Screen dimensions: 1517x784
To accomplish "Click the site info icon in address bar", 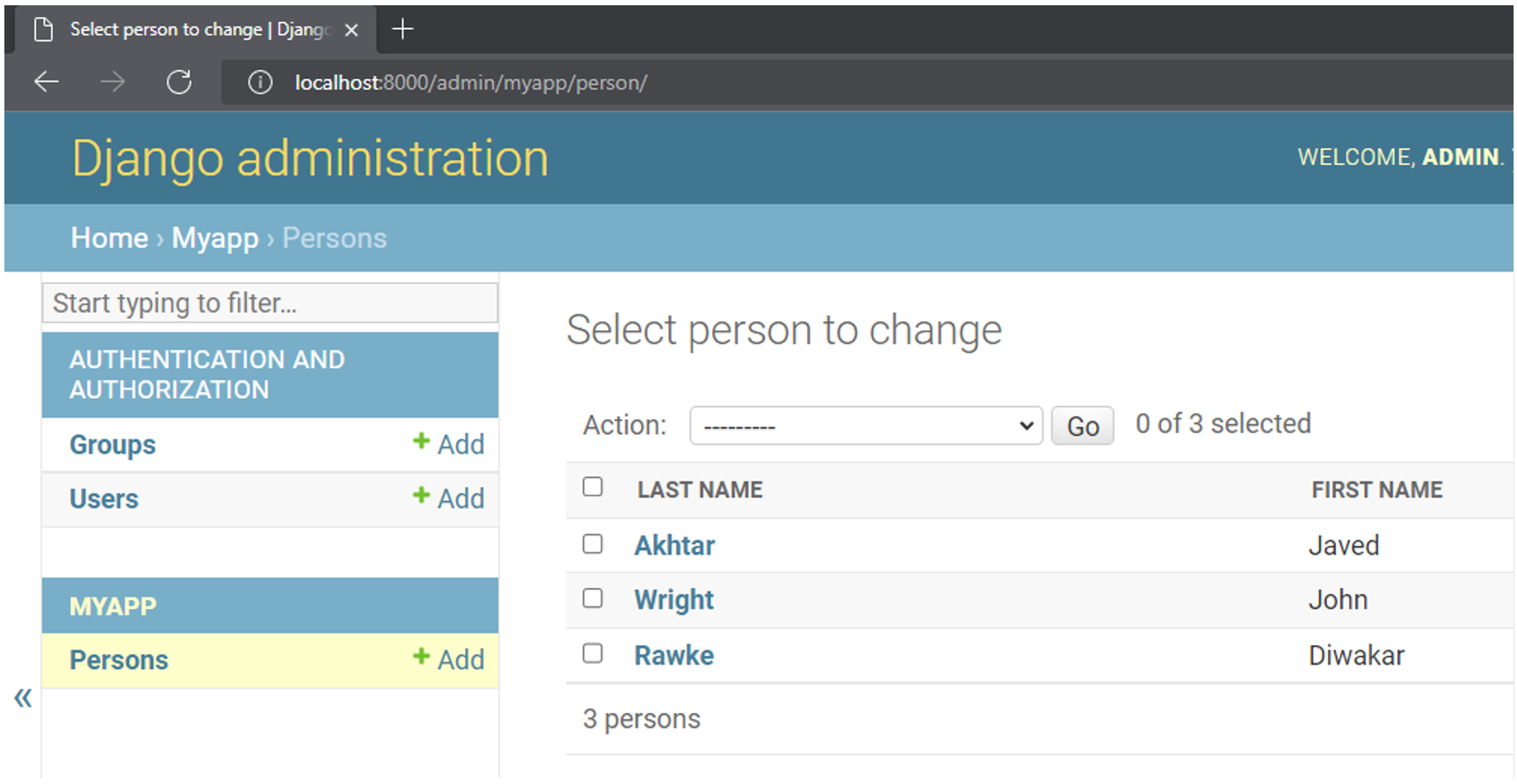I will 259,83.
